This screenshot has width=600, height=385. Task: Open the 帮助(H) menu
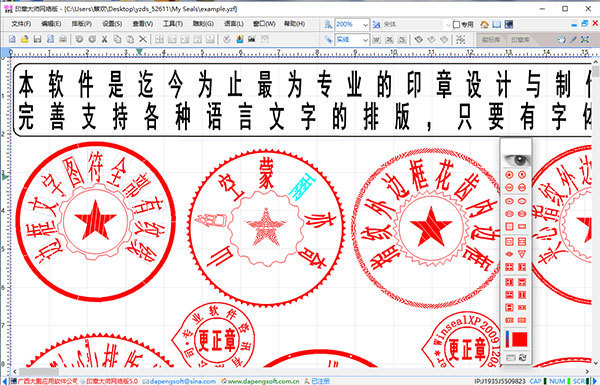pos(294,24)
